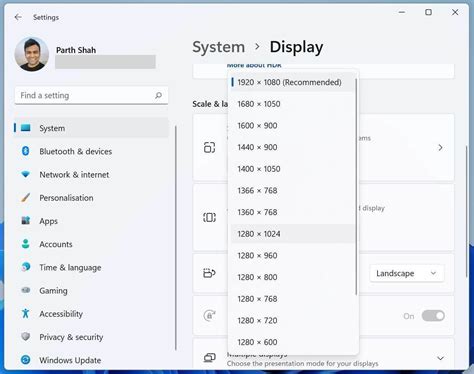
Task: Click the Personalisation paintbrush icon
Action: tap(26, 197)
